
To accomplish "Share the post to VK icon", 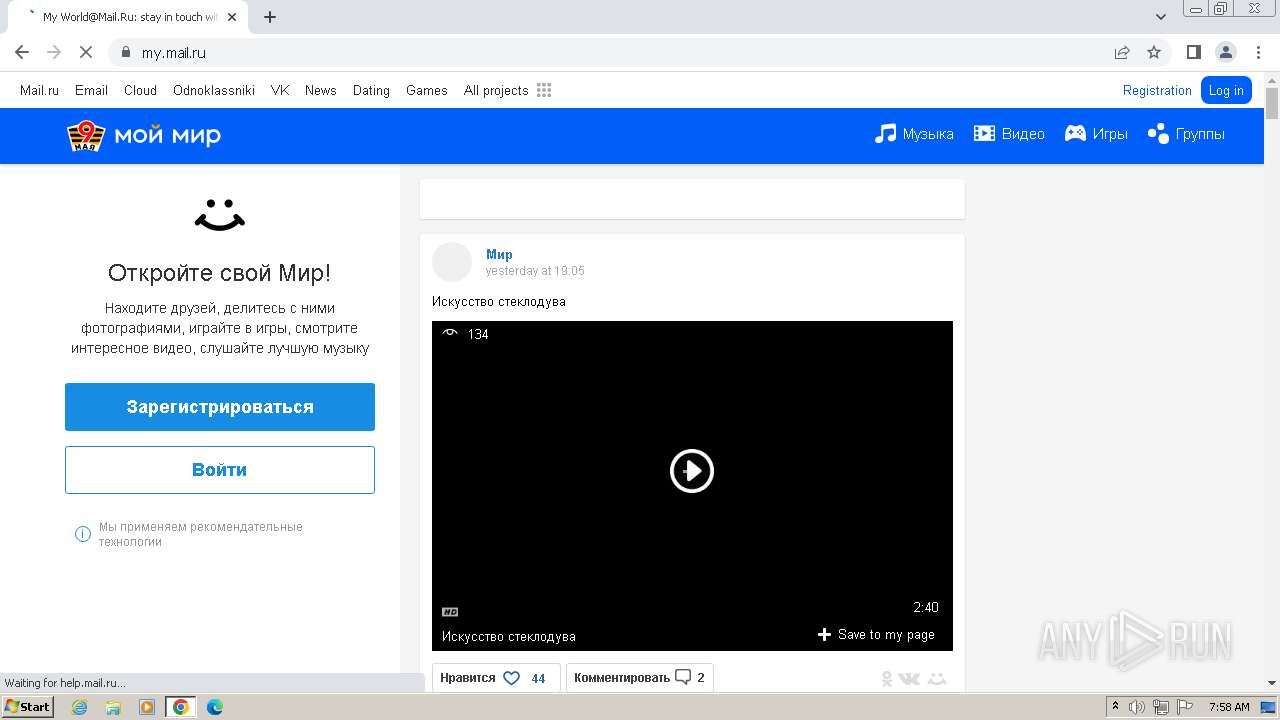I will point(909,679).
